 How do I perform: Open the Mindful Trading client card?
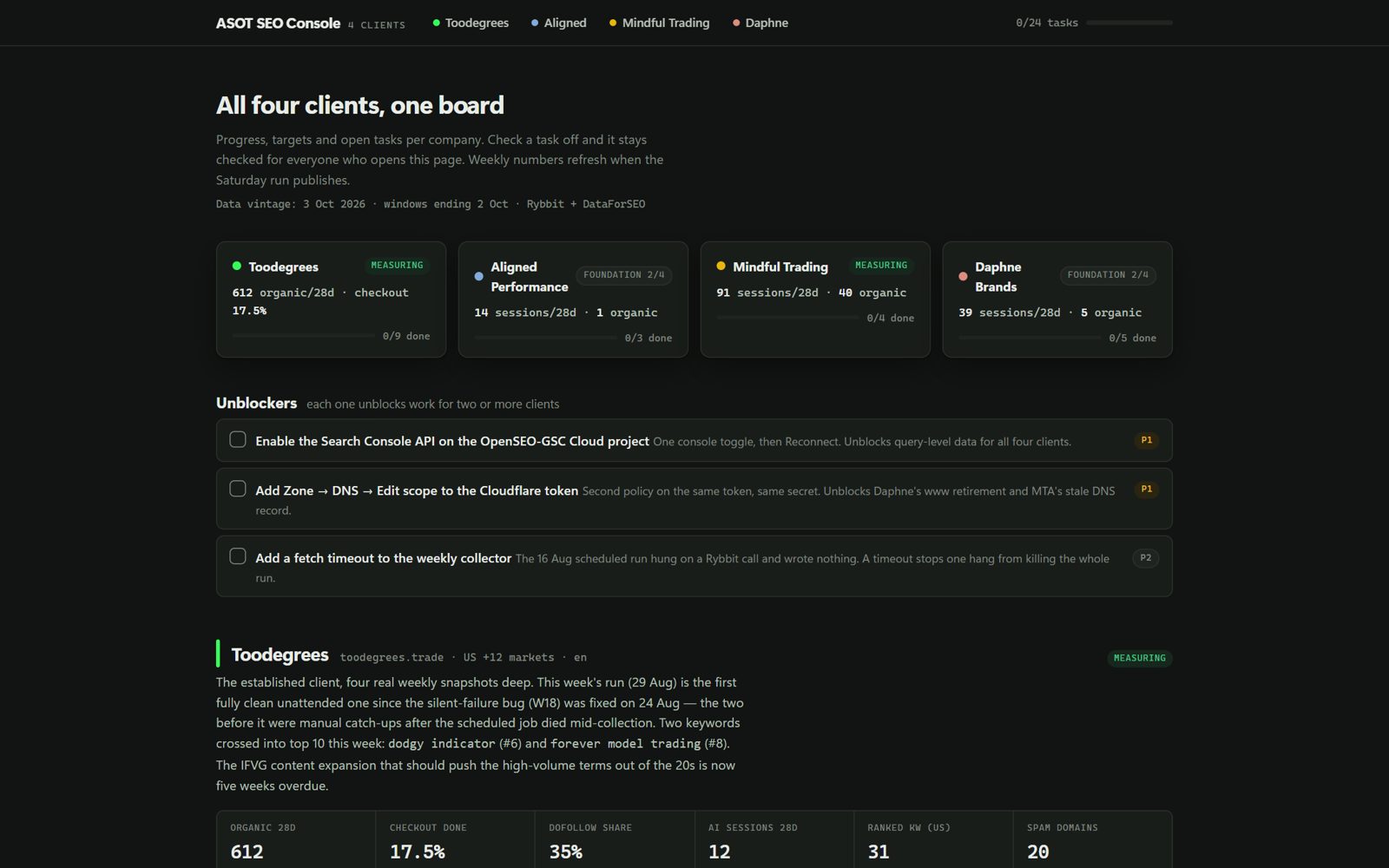[815, 299]
